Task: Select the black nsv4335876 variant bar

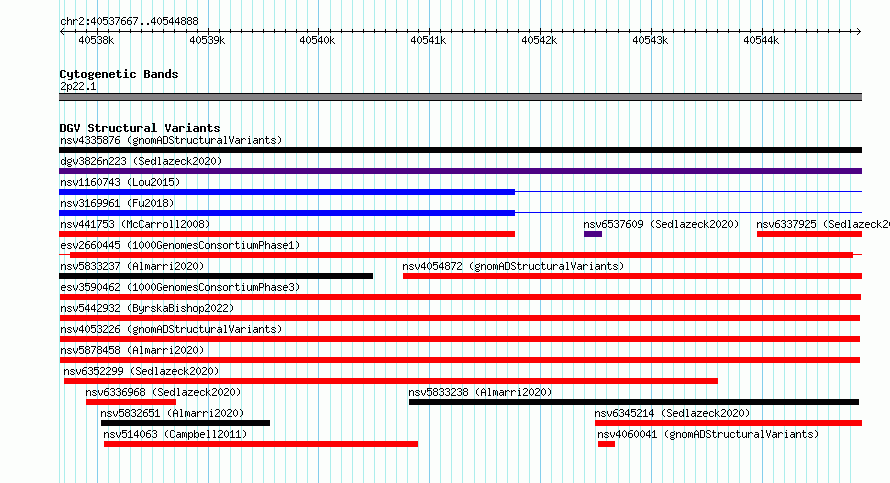Action: pos(460,150)
